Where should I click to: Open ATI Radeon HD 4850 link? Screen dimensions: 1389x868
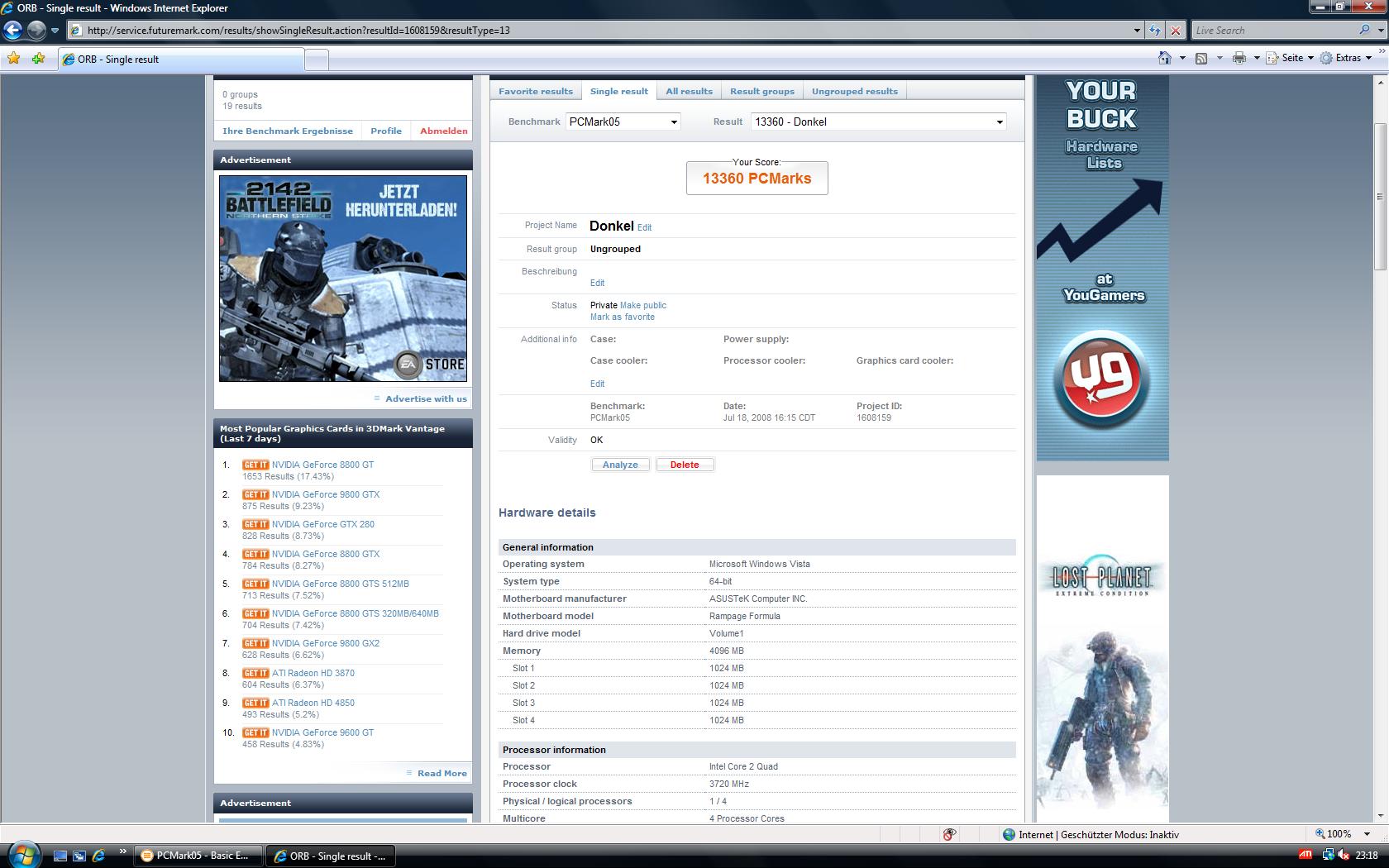coord(313,703)
